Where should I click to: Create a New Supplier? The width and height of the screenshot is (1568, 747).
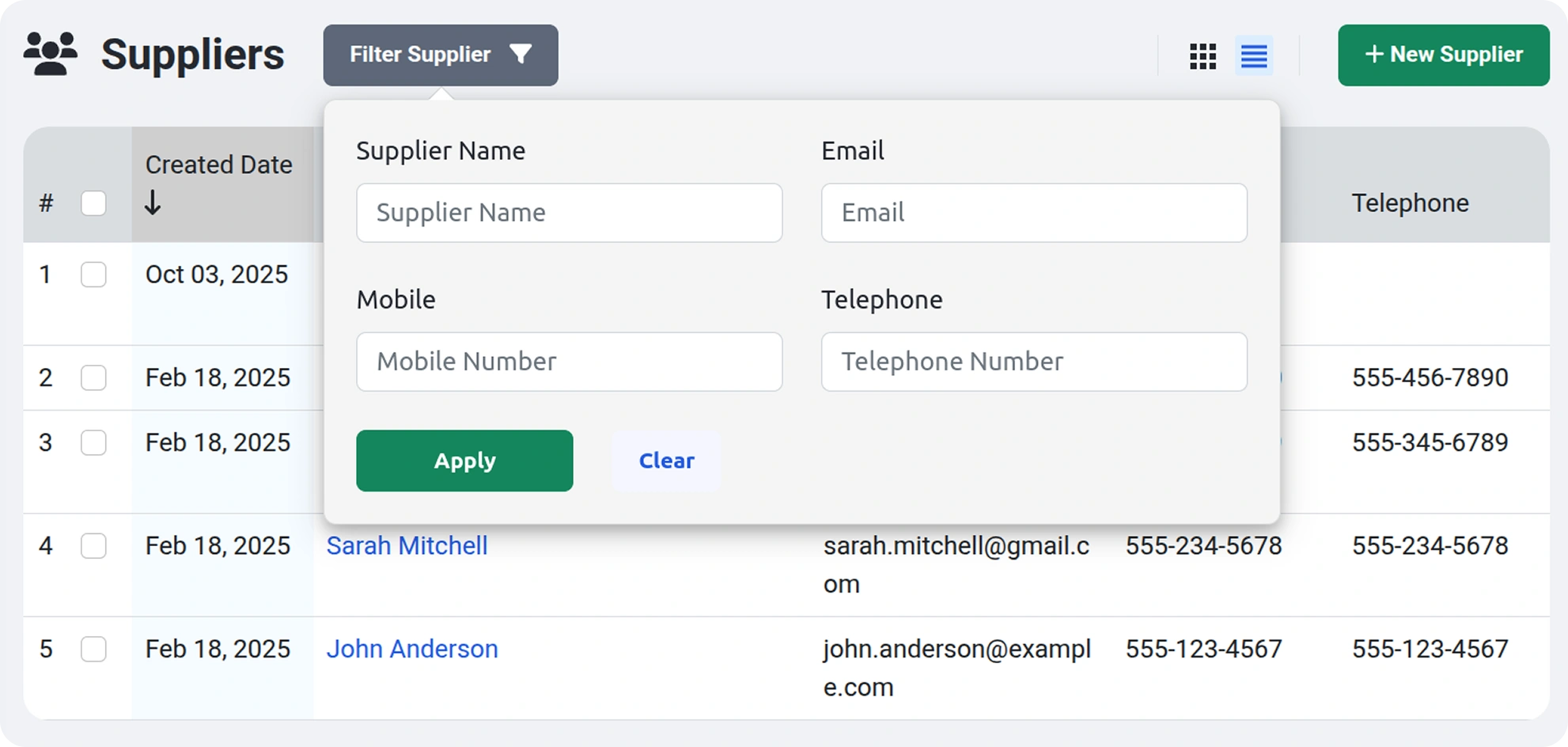point(1443,55)
